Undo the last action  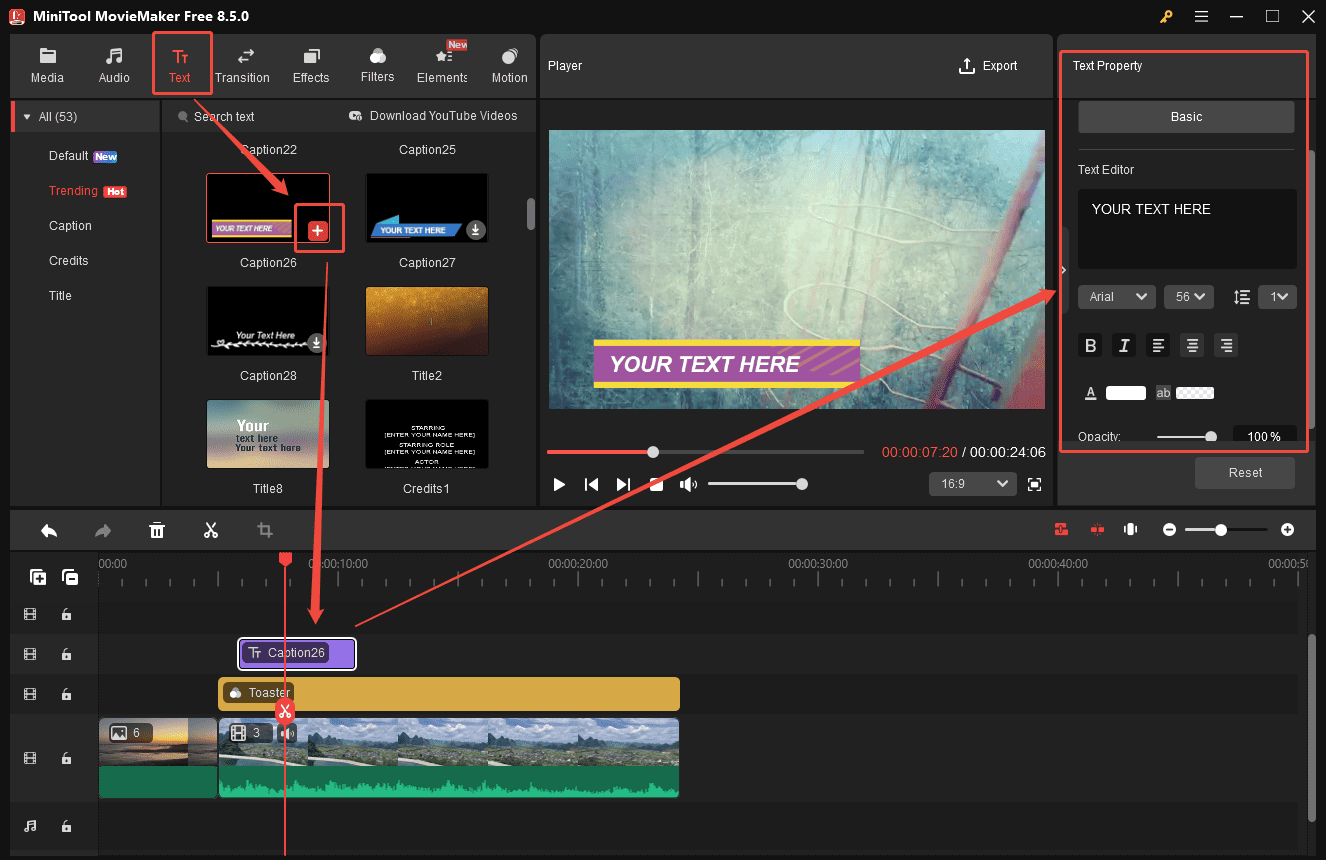coord(49,530)
